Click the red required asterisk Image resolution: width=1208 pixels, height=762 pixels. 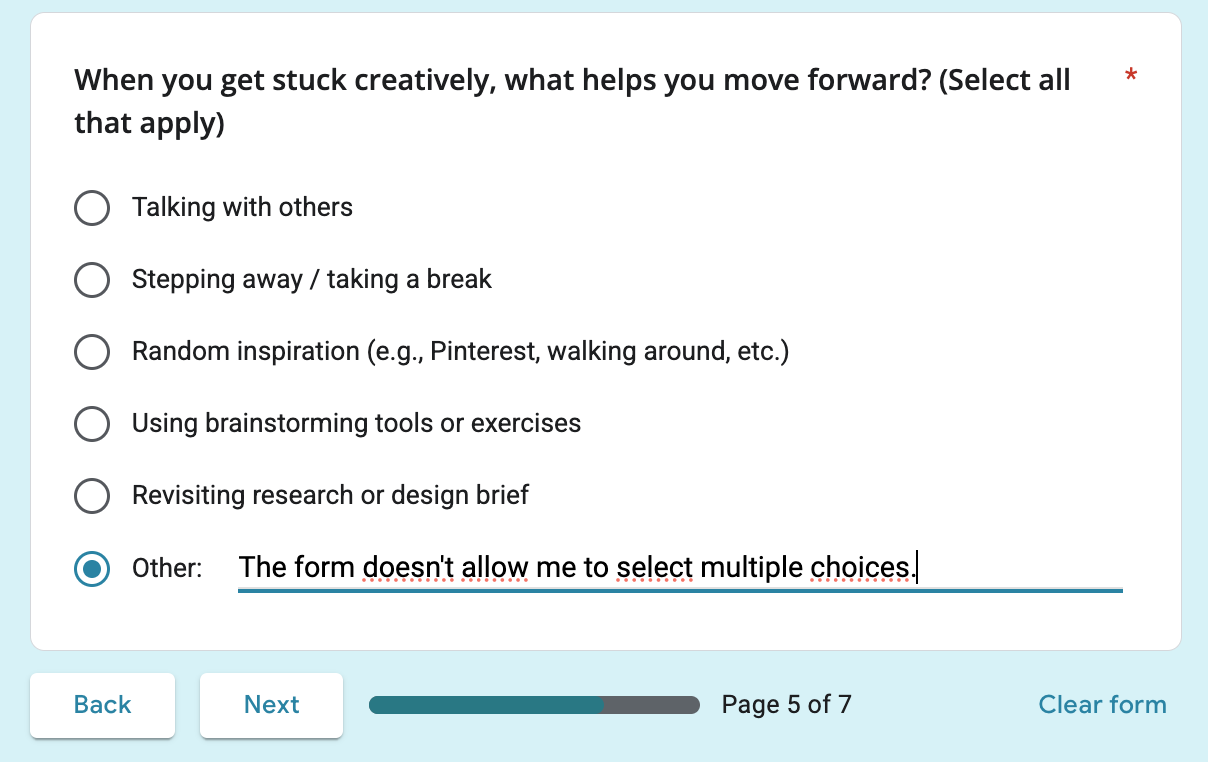point(1131,78)
